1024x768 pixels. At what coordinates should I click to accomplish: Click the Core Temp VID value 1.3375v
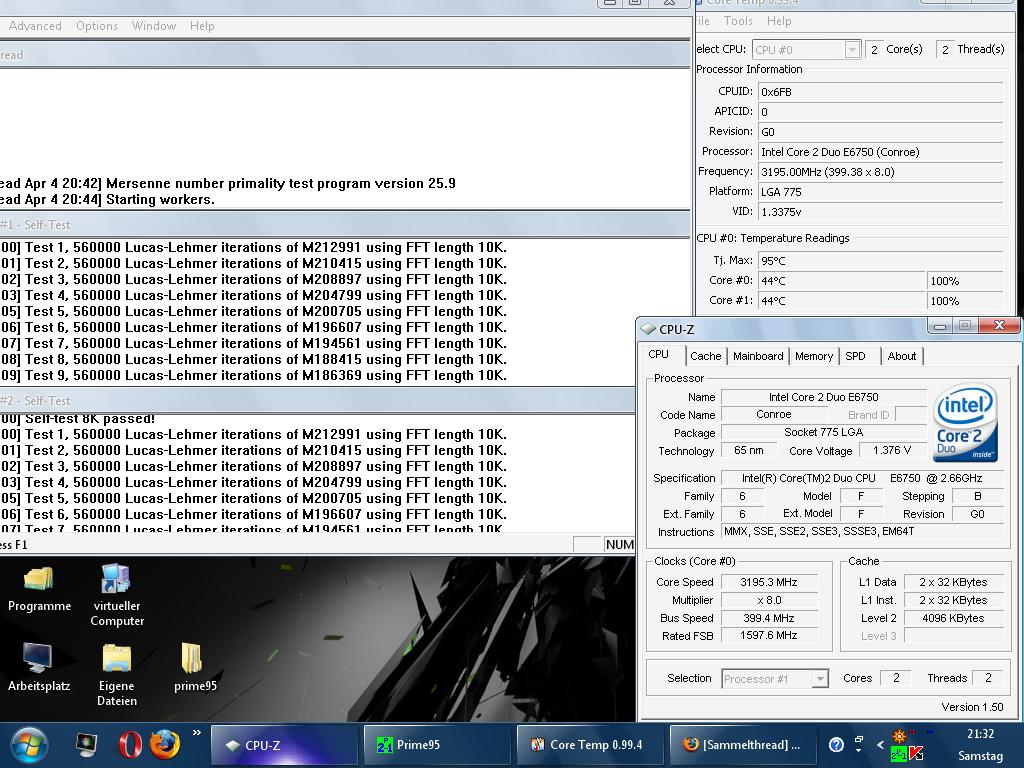880,212
